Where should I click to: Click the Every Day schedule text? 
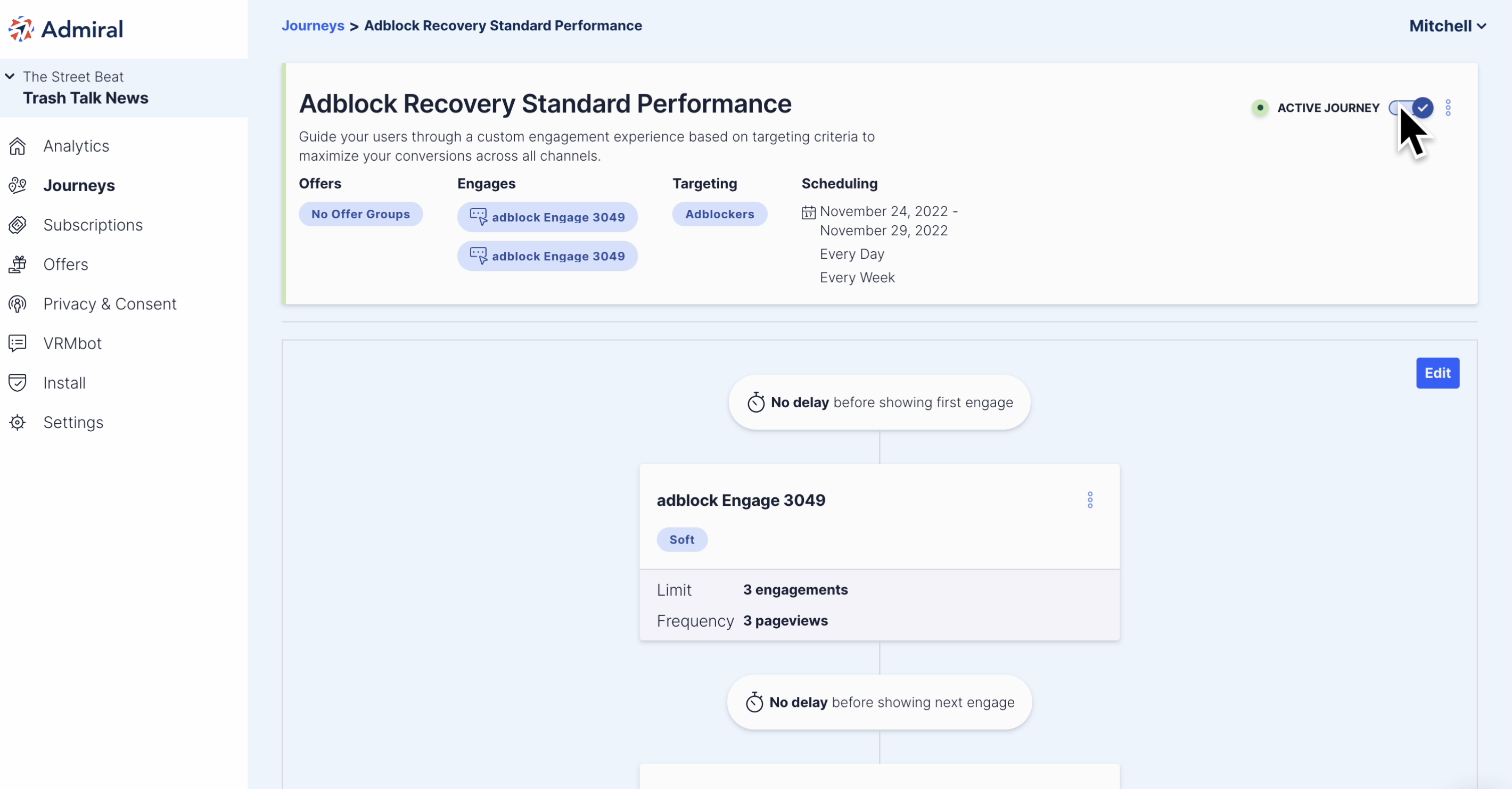click(x=852, y=254)
